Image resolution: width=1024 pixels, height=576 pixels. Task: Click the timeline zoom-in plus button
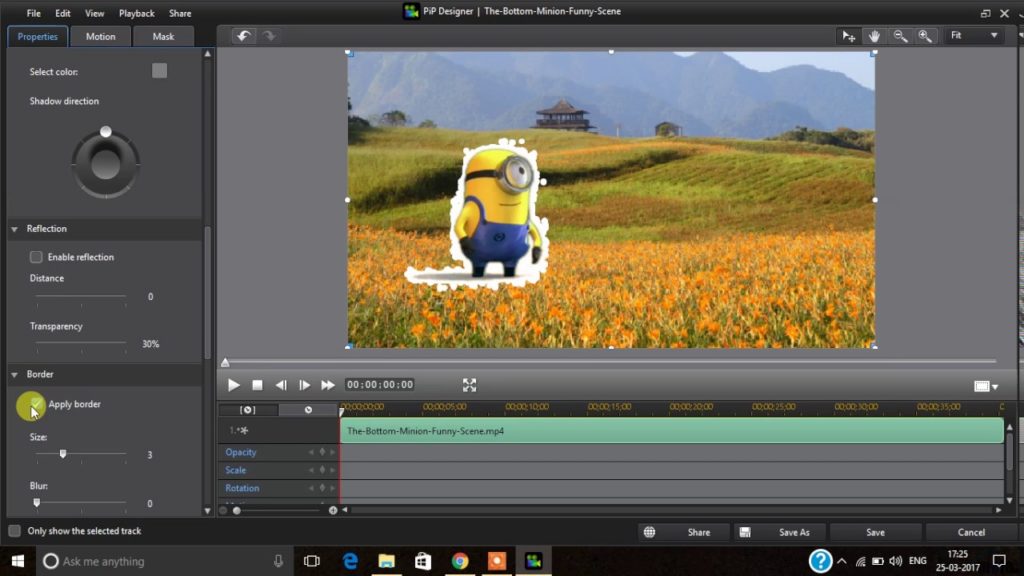(333, 510)
